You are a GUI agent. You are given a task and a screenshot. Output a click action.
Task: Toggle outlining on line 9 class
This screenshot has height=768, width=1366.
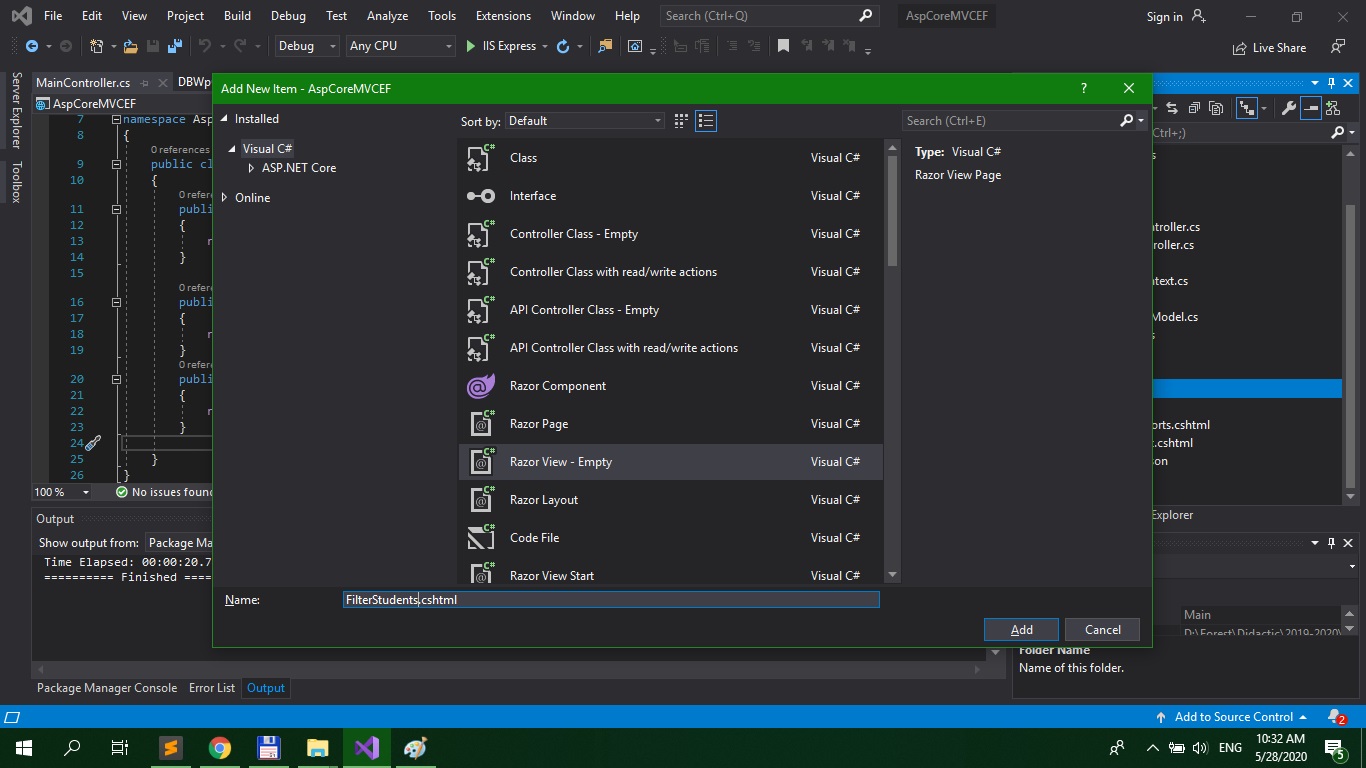116,164
